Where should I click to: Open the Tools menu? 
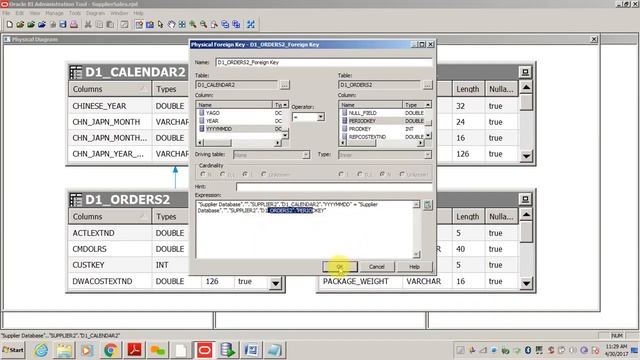[x=75, y=13]
